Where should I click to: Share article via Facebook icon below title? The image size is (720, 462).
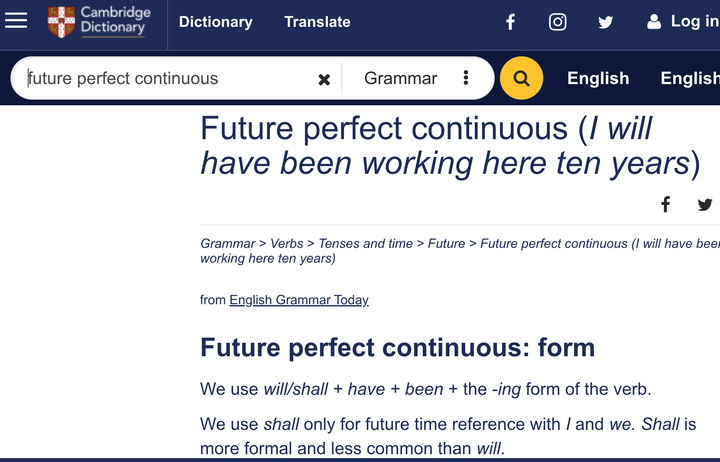(x=665, y=204)
